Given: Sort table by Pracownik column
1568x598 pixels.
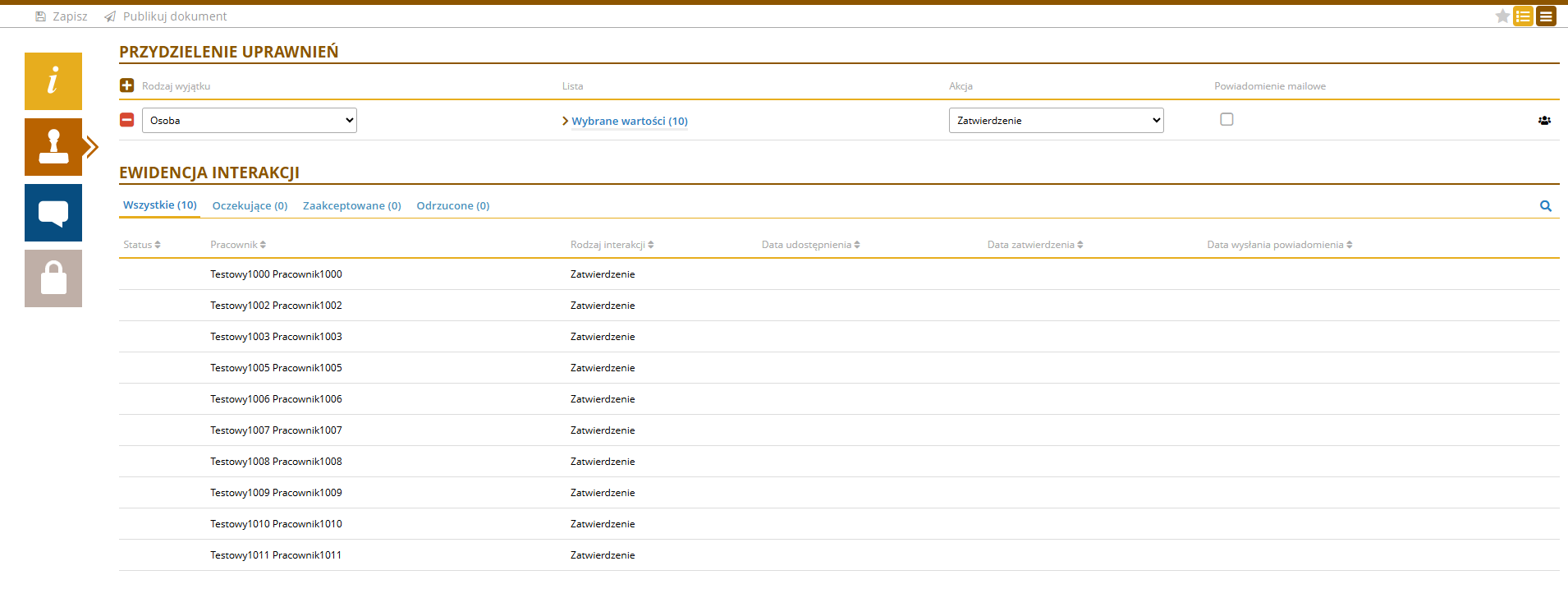Looking at the screenshot, I should click(238, 245).
